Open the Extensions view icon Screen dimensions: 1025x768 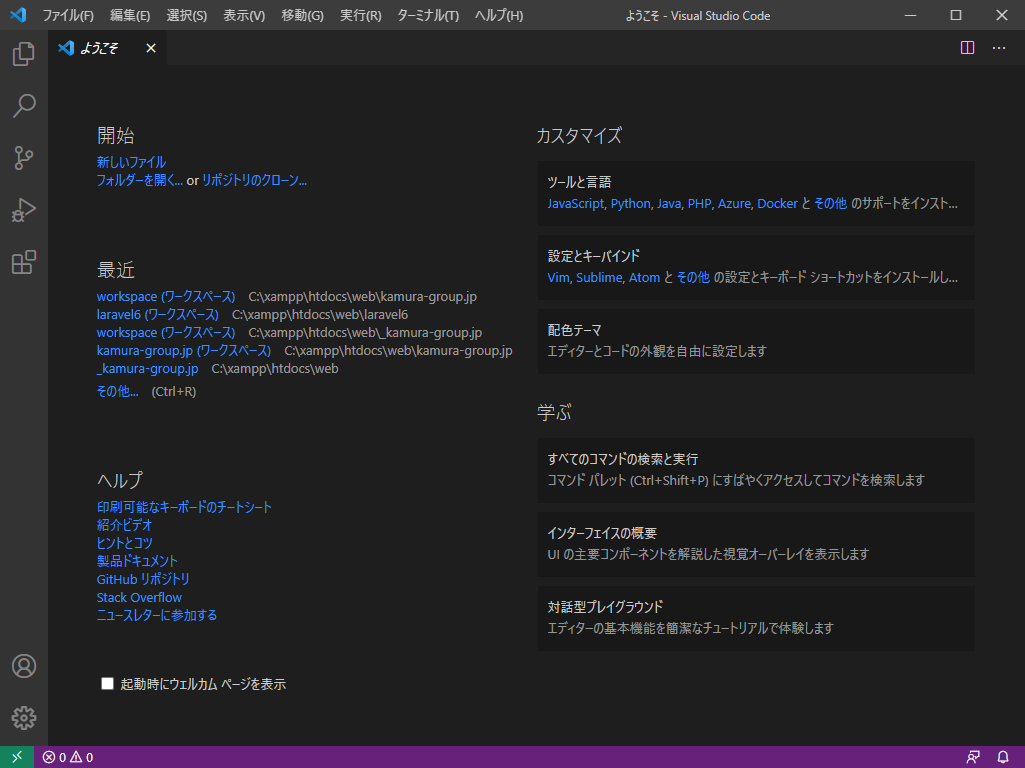pos(24,263)
